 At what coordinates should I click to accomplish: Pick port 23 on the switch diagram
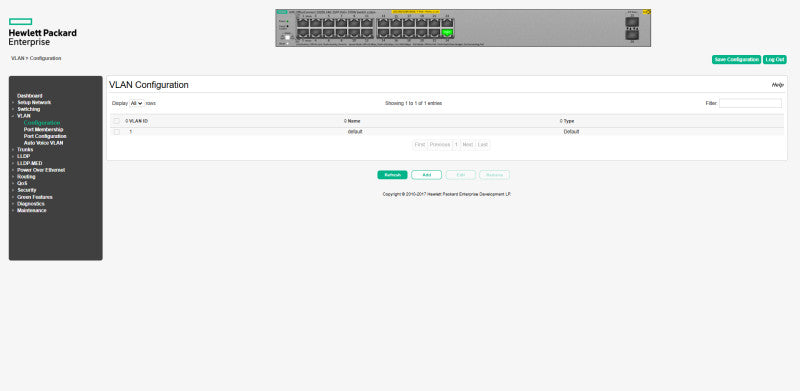click(x=447, y=23)
